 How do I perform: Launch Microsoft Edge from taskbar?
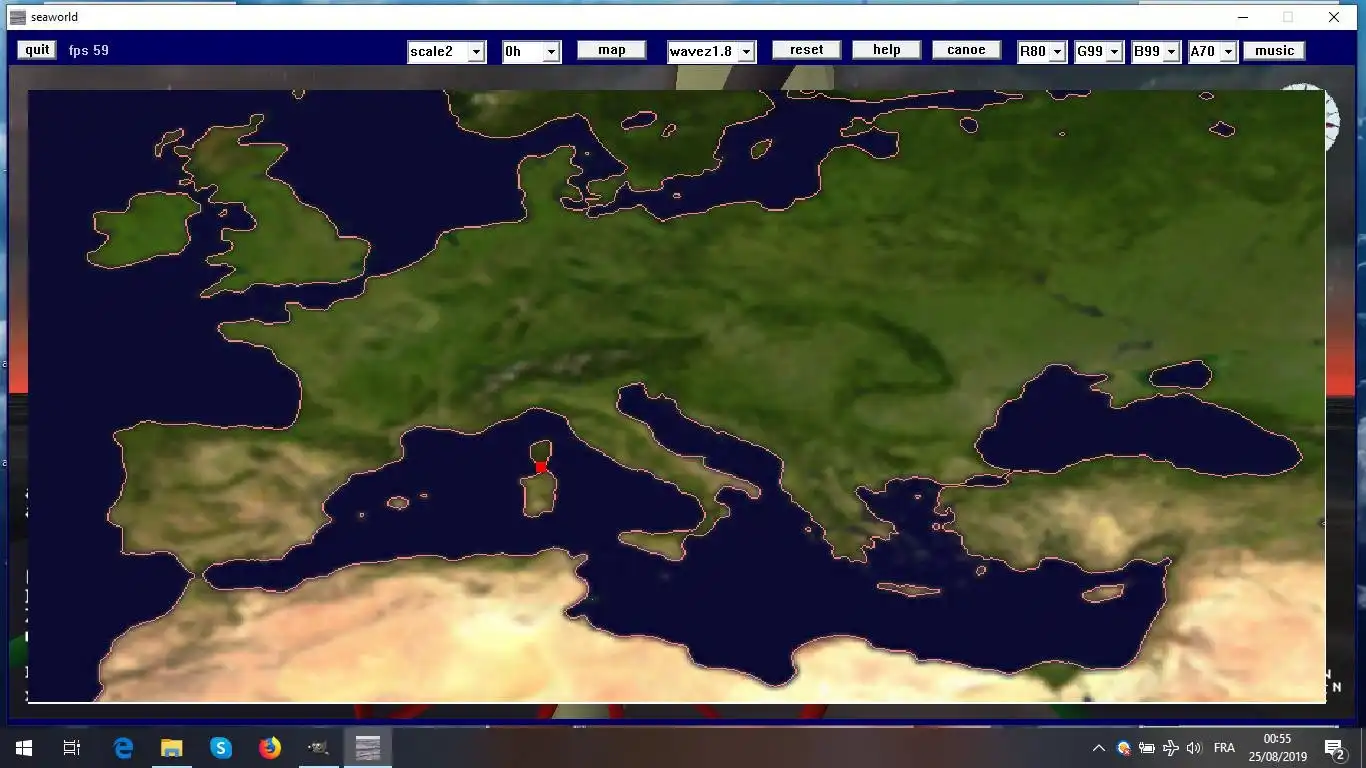point(123,747)
